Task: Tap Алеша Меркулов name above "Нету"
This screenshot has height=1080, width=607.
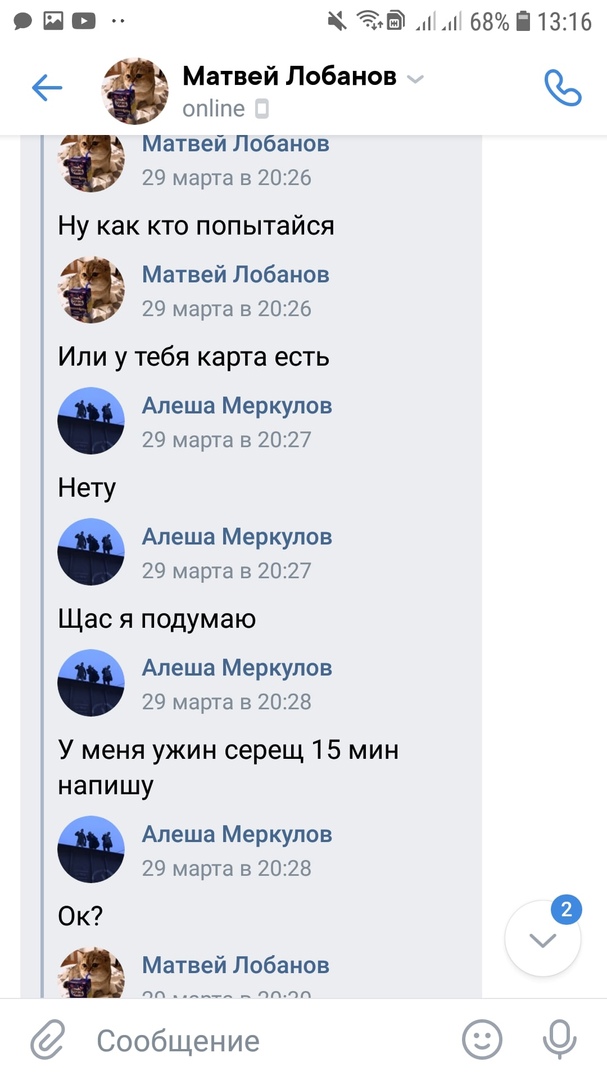Action: 237,405
